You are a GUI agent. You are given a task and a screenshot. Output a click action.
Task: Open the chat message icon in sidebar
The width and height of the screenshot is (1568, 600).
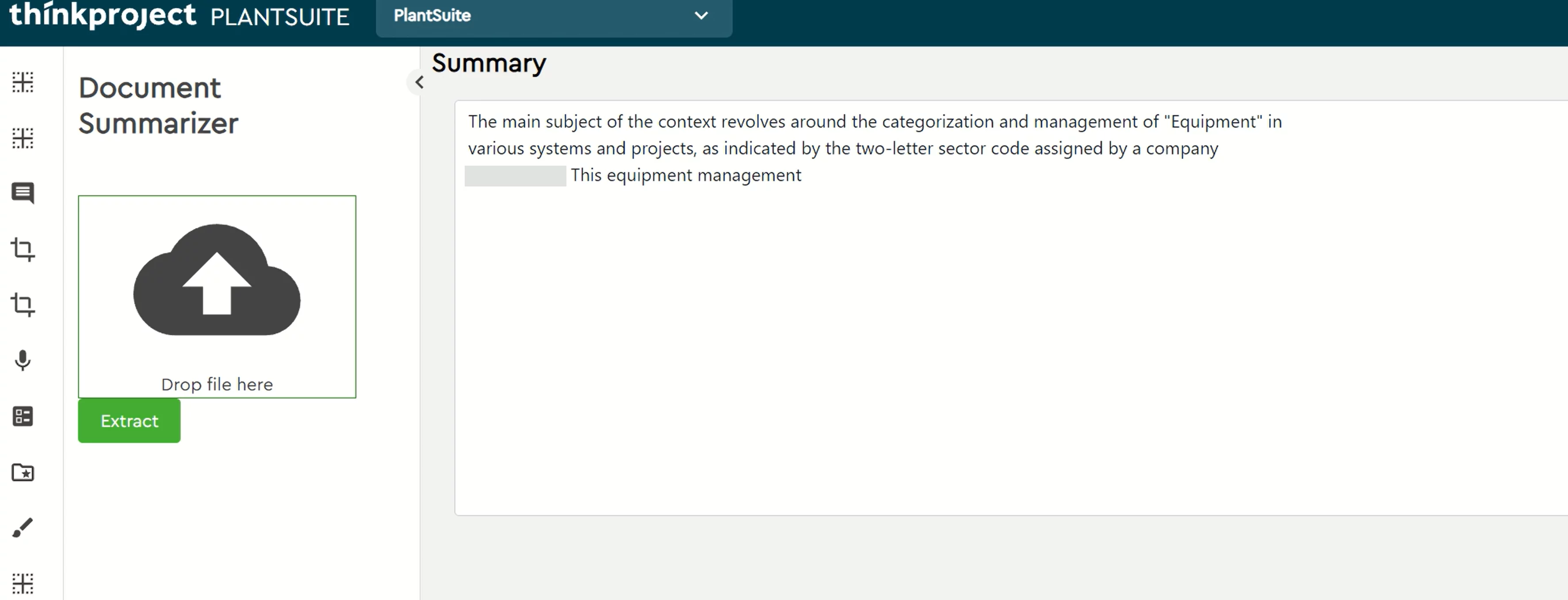(23, 194)
